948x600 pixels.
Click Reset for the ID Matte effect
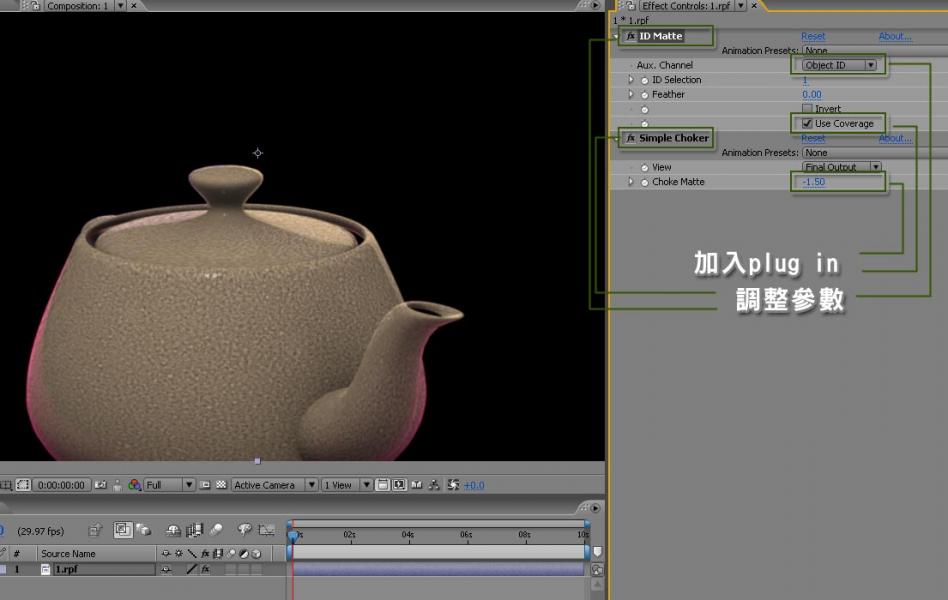tap(813, 37)
